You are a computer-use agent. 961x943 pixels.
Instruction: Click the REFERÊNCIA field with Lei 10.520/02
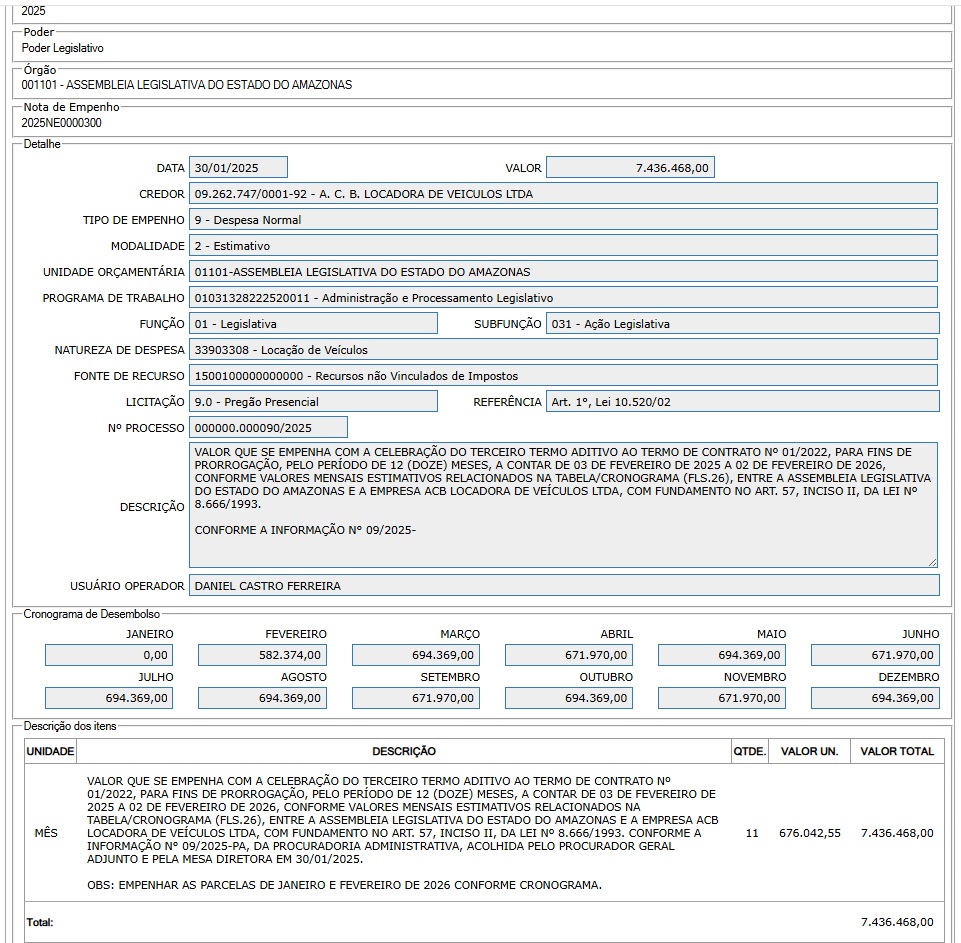[742, 402]
